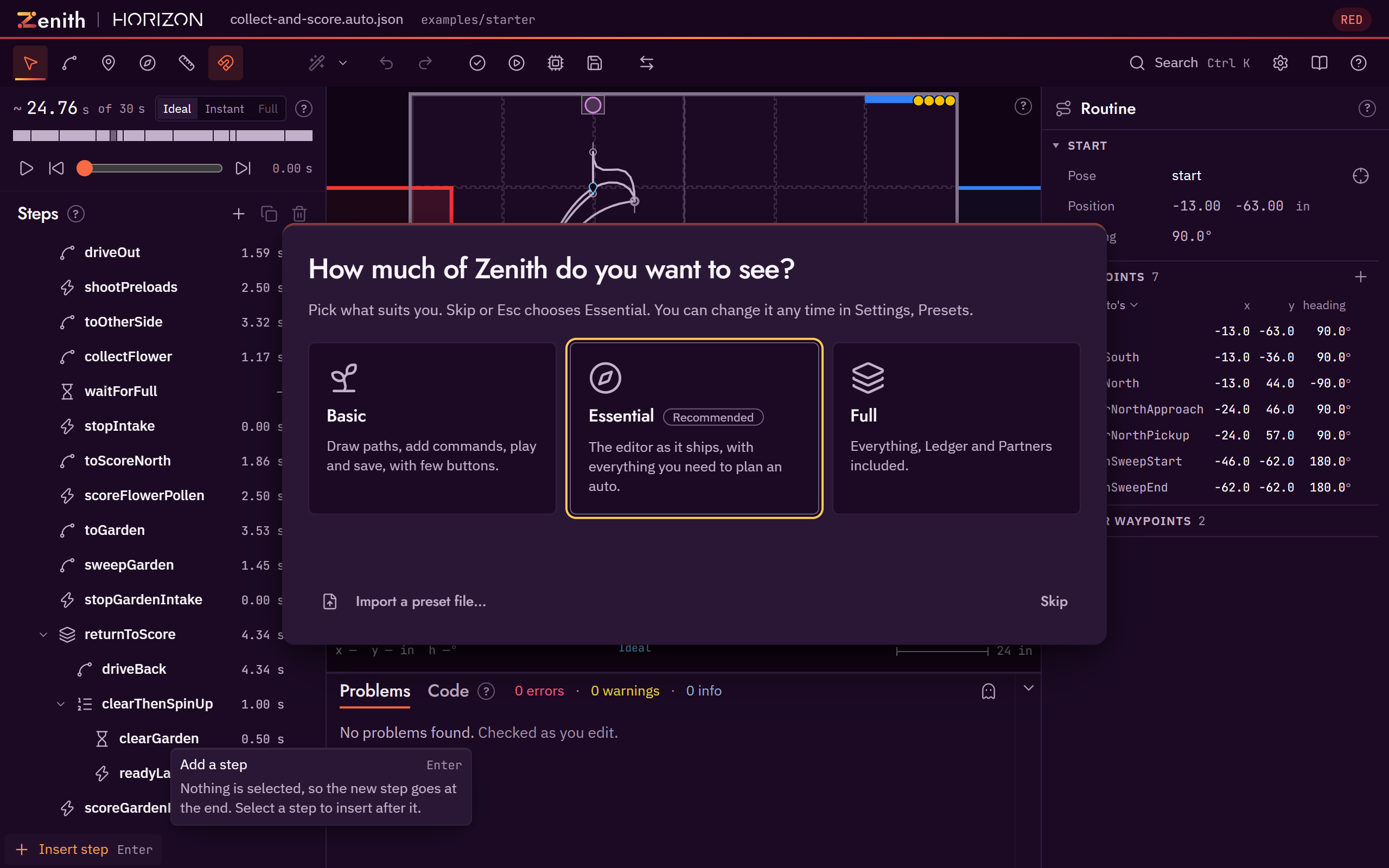Switch to the Code tab
Screen dimensions: 1389x868
pos(448,691)
